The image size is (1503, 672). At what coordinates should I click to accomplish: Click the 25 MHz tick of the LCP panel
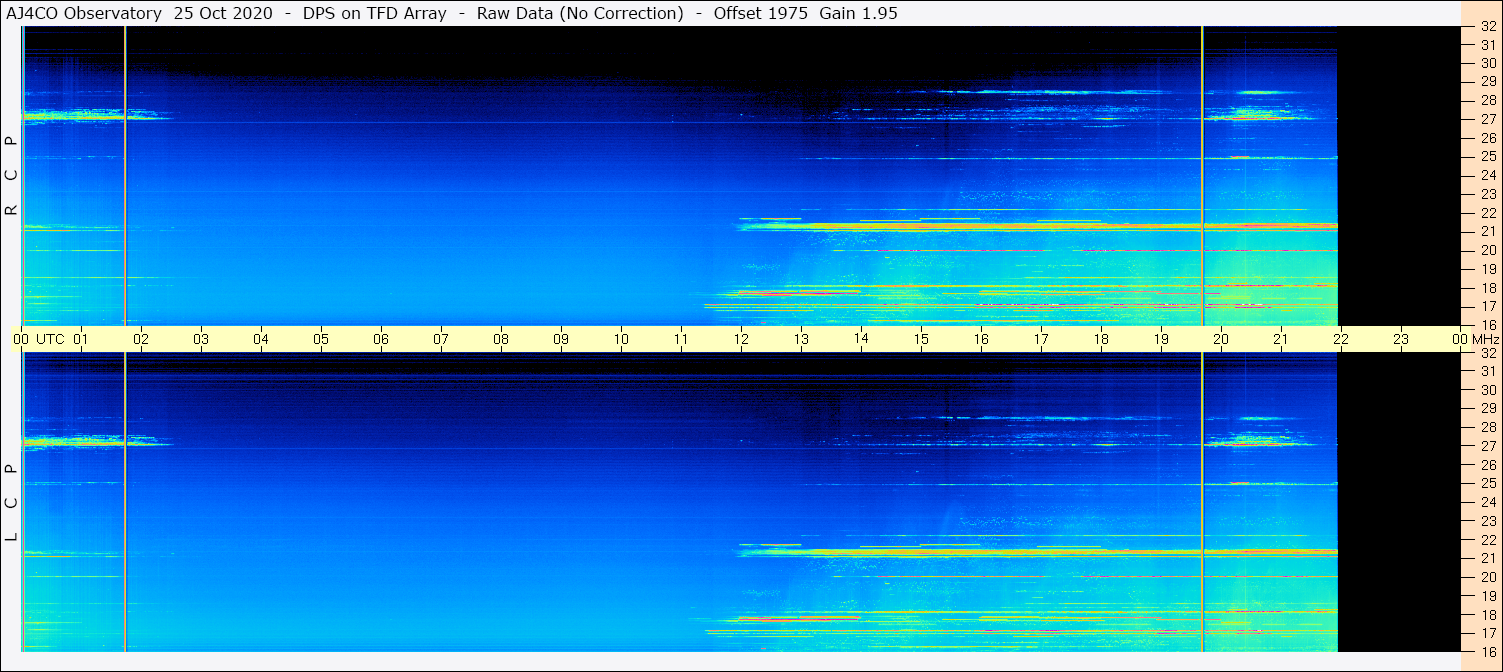1487,483
